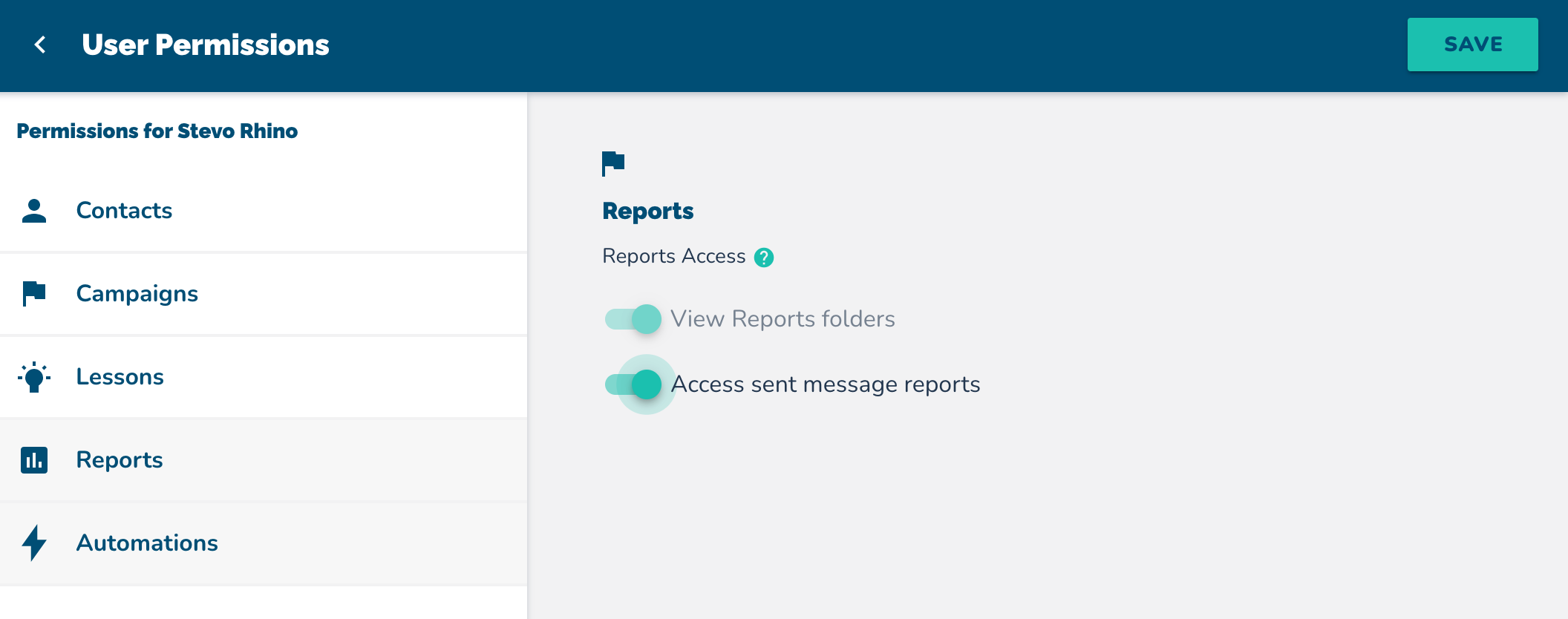Image resolution: width=1568 pixels, height=619 pixels.
Task: Click the View Reports folders label
Action: click(x=783, y=319)
